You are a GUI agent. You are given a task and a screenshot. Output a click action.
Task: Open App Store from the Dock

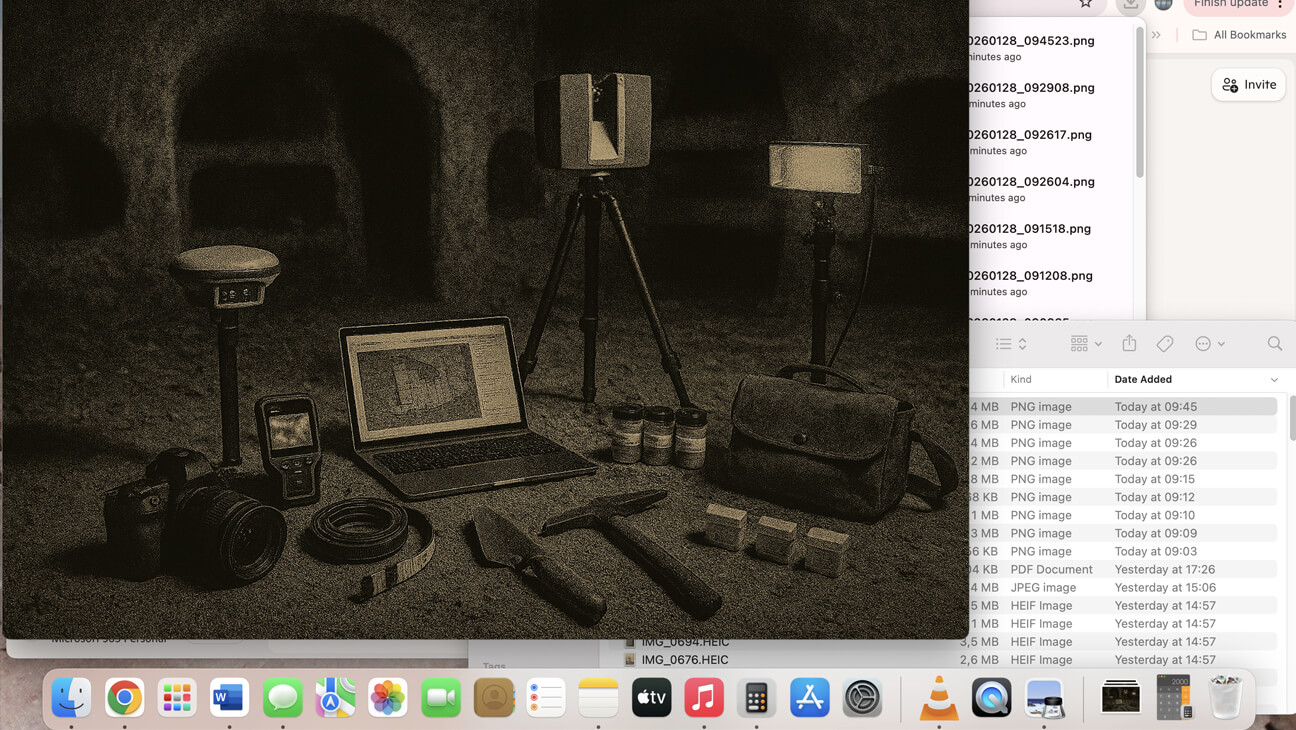(809, 697)
